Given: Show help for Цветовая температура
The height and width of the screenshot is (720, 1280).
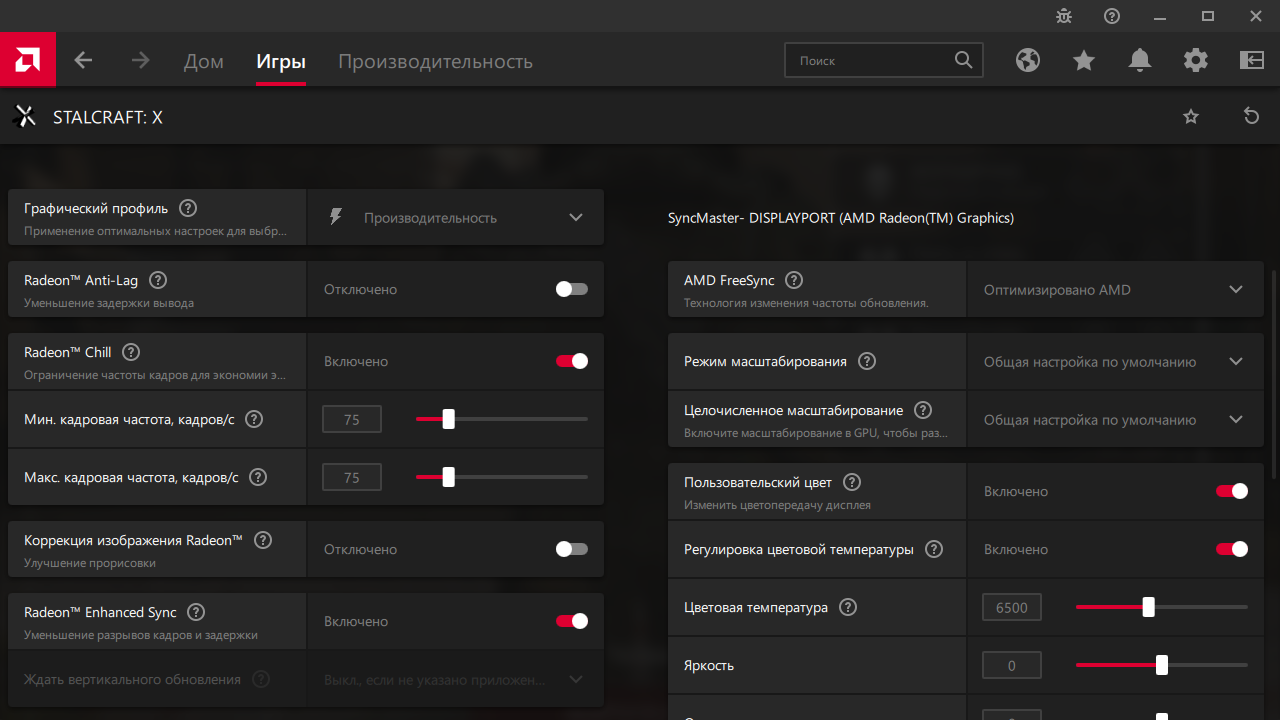Looking at the screenshot, I should coord(848,607).
